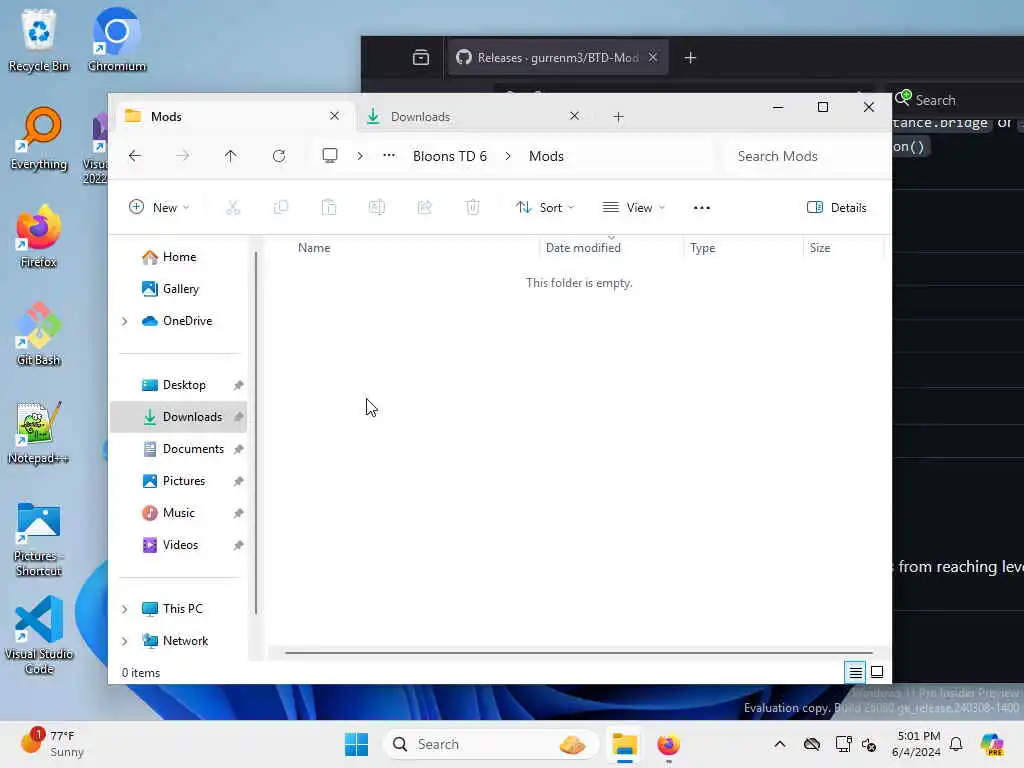Open Notepad++ desktop shortcut
This screenshot has height=768, width=1024.
pos(39,432)
